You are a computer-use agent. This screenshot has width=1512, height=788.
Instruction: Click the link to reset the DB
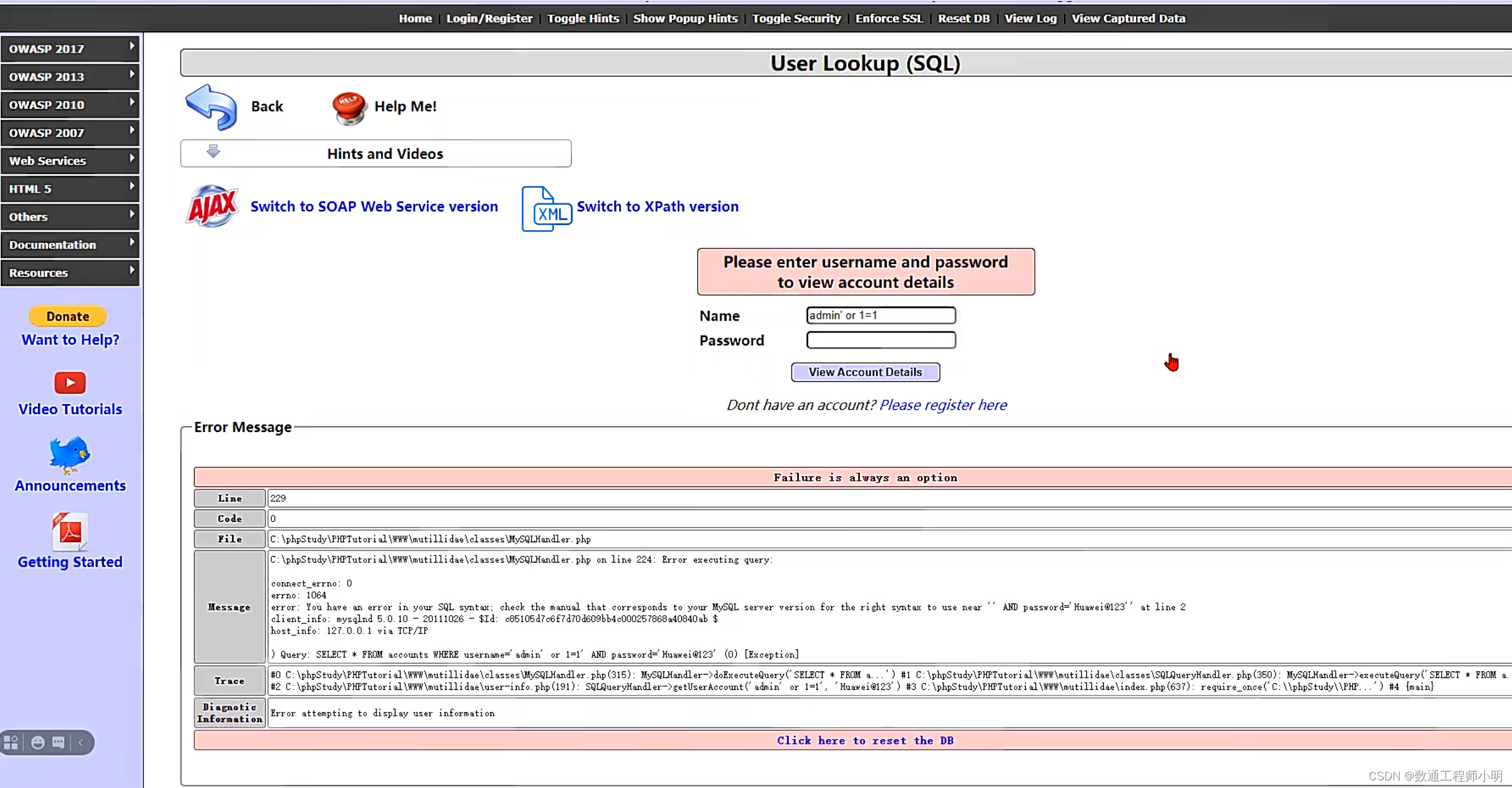(x=864, y=740)
